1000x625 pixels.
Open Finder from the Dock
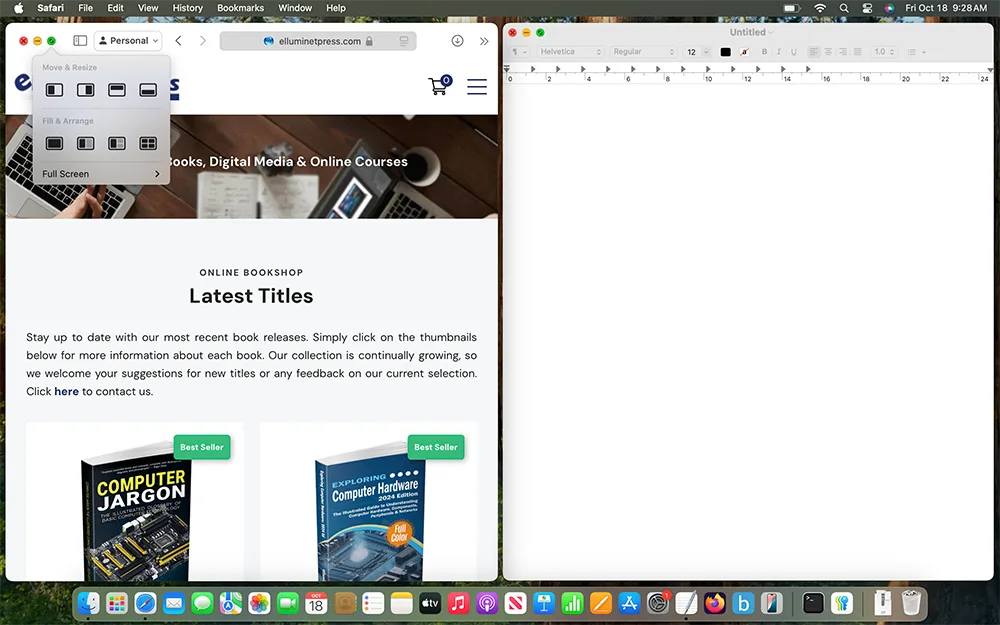[89, 603]
